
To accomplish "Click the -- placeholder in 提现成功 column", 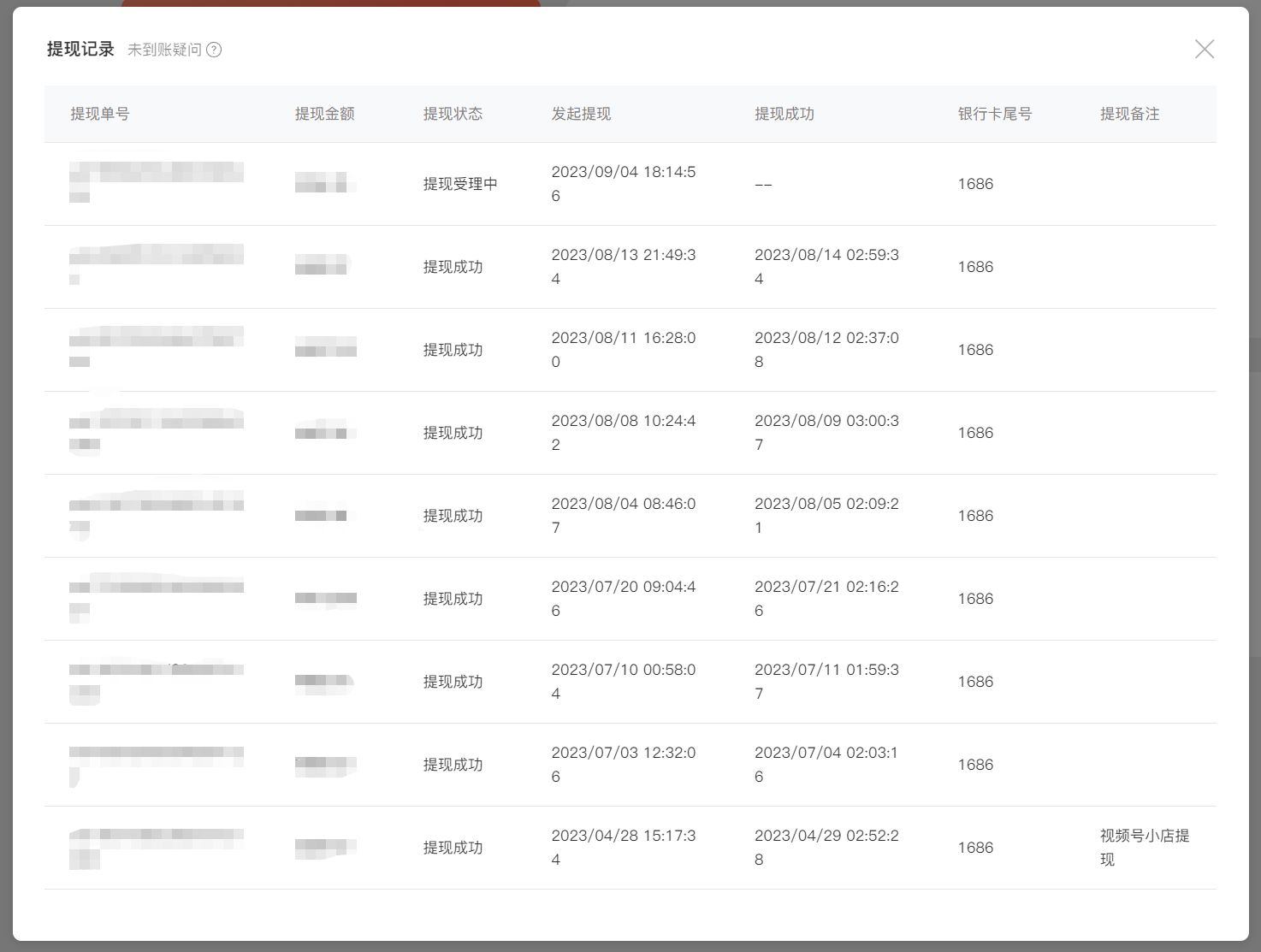I will [x=762, y=183].
